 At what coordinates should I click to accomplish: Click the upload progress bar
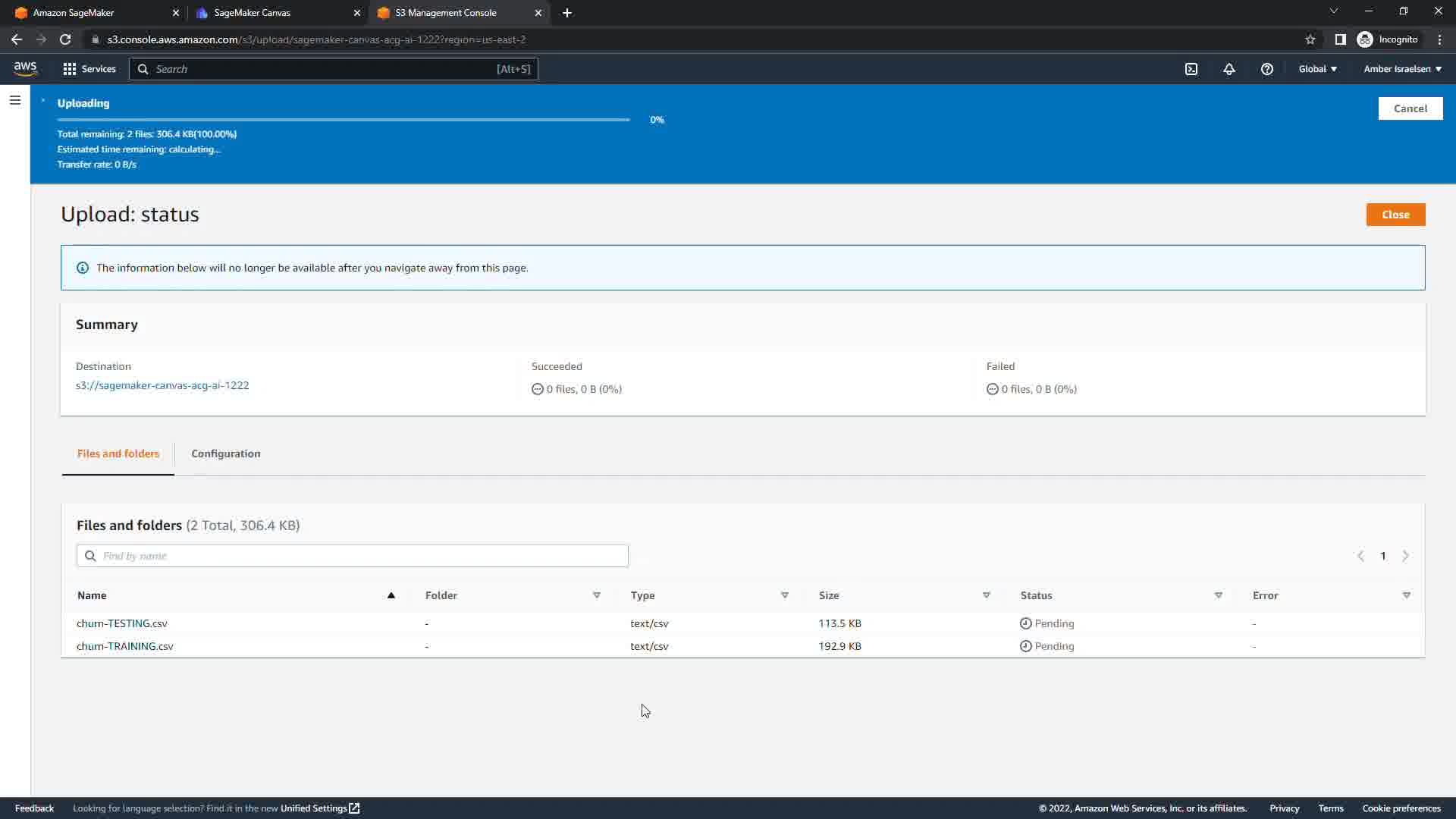343,120
